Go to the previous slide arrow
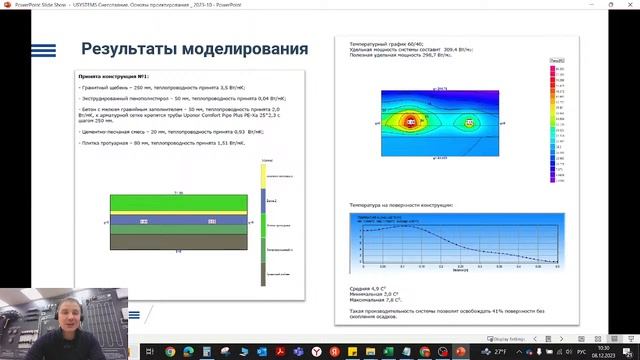 point(535,339)
